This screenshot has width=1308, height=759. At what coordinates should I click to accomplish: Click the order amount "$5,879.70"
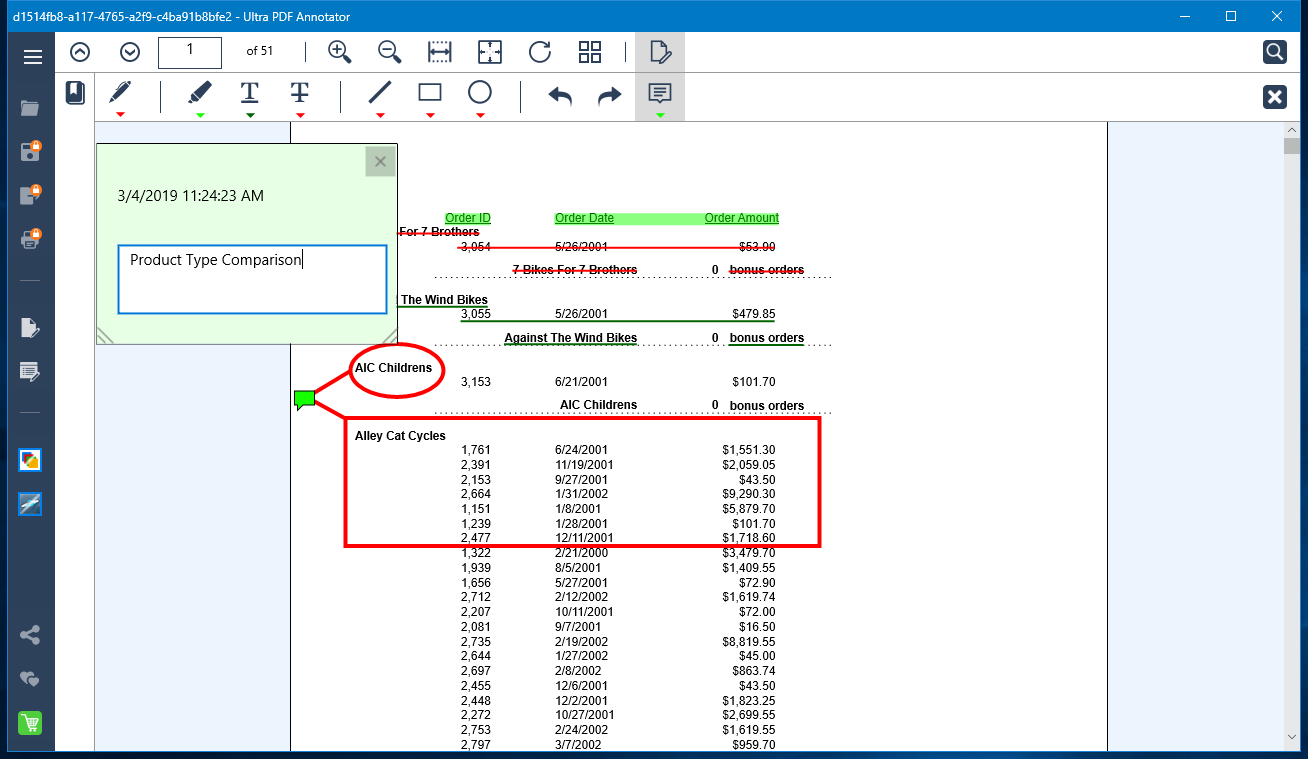749,509
